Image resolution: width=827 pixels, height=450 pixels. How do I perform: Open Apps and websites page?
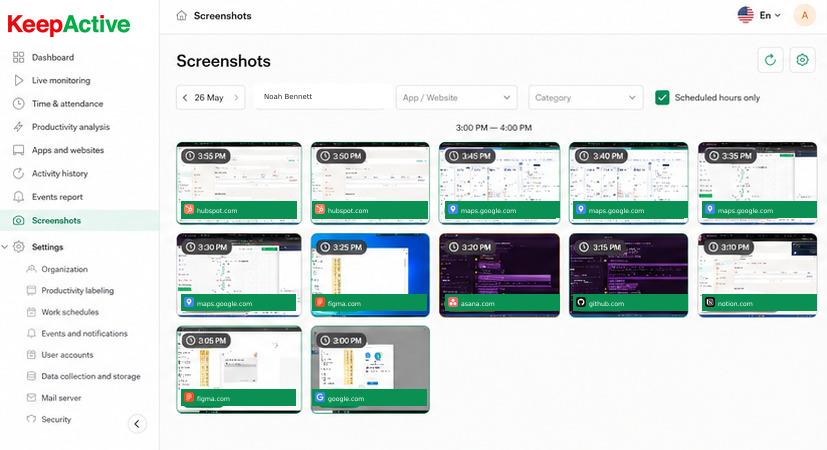68,150
